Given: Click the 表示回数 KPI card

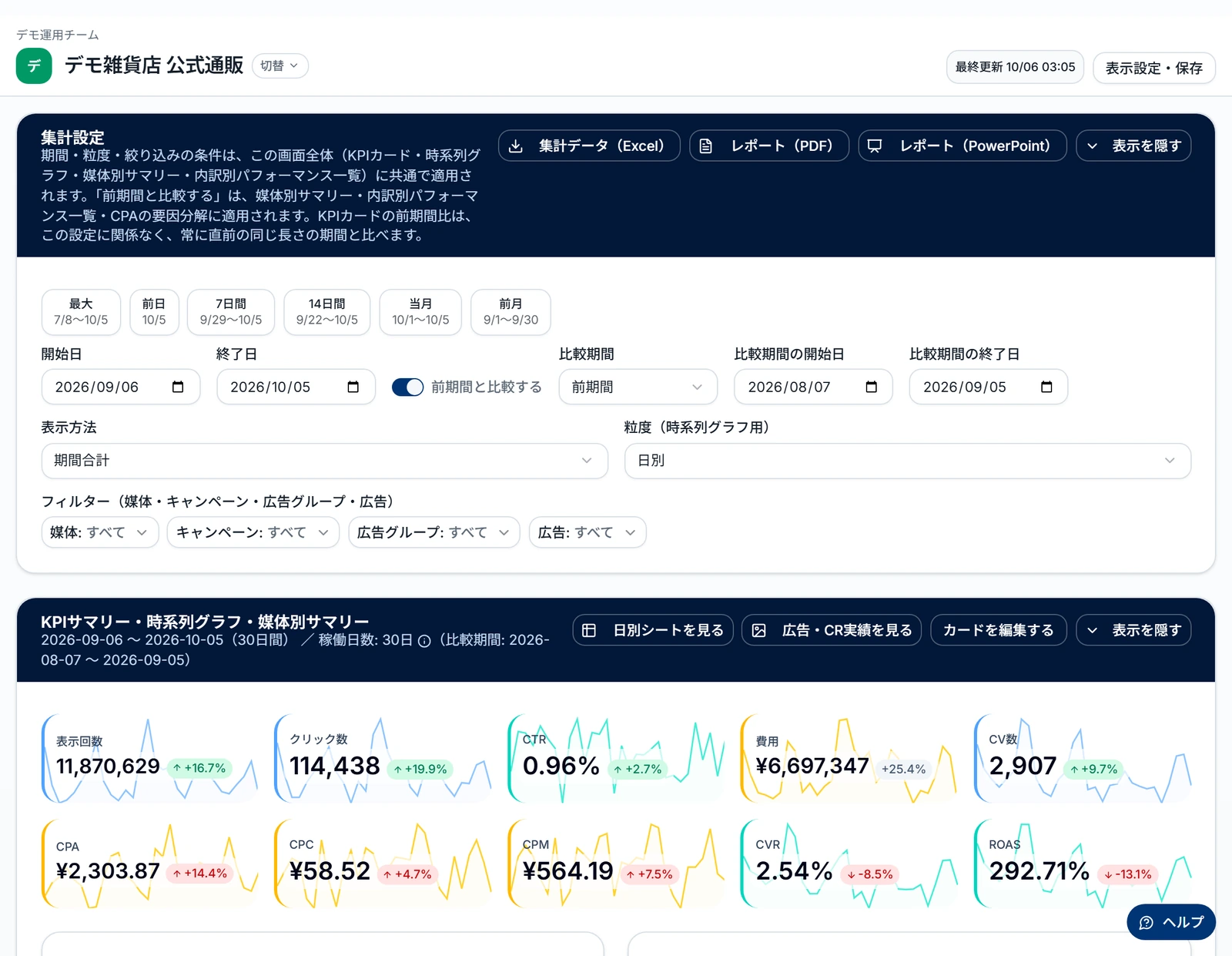Looking at the screenshot, I should coord(150,759).
